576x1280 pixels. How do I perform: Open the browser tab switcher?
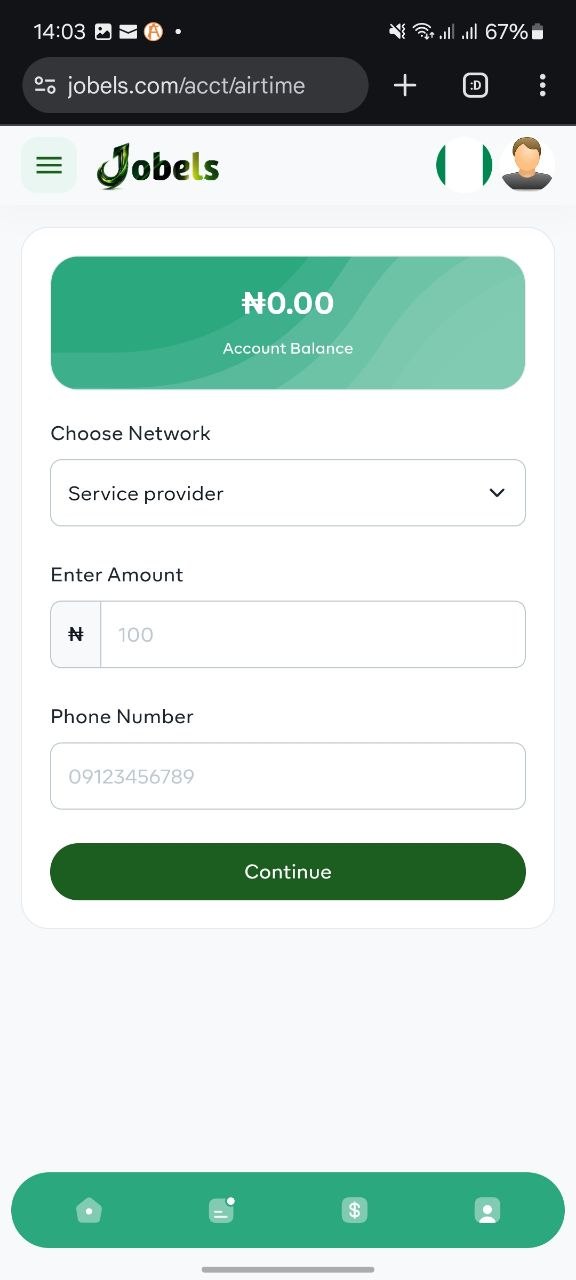pyautogui.click(x=476, y=85)
